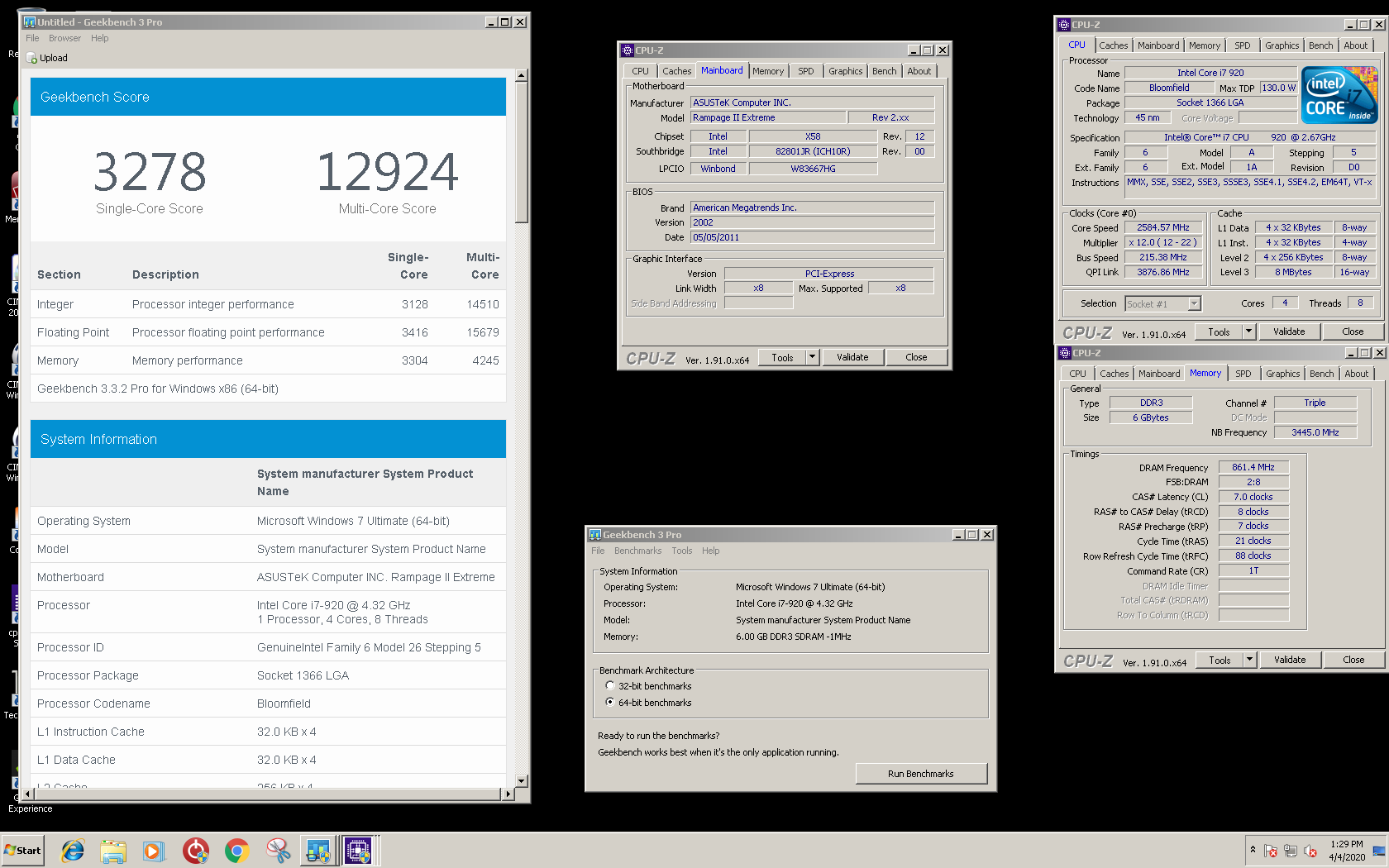This screenshot has width=1389, height=868.
Task: Click the Core Speed value 2584.57 MHz
Action: (1162, 227)
